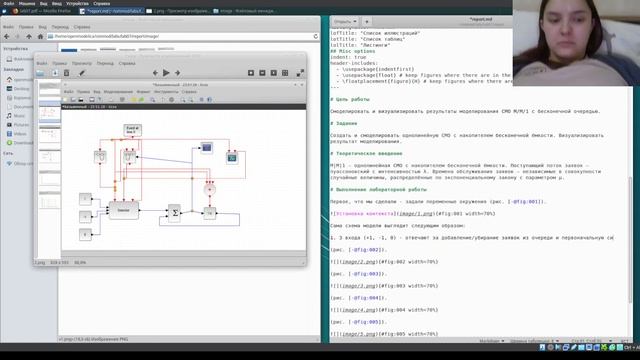
Task: Open VirtualBox Устройства menu
Action: click(77, 3)
